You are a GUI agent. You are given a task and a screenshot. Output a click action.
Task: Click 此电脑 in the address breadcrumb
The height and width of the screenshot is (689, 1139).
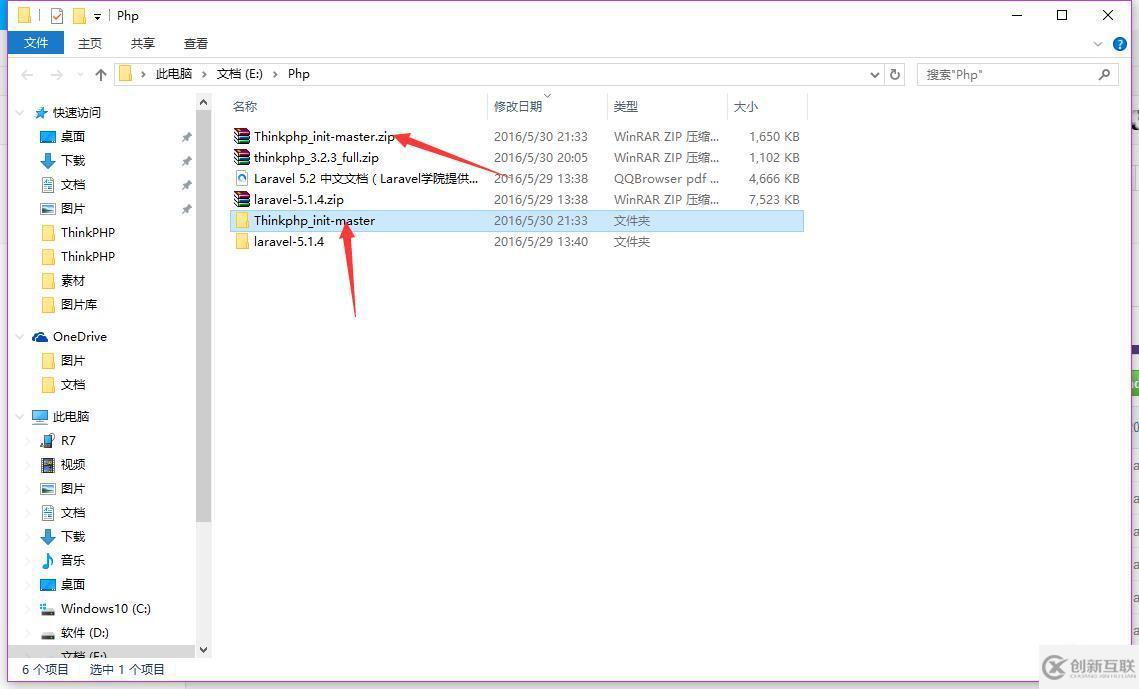(x=174, y=74)
